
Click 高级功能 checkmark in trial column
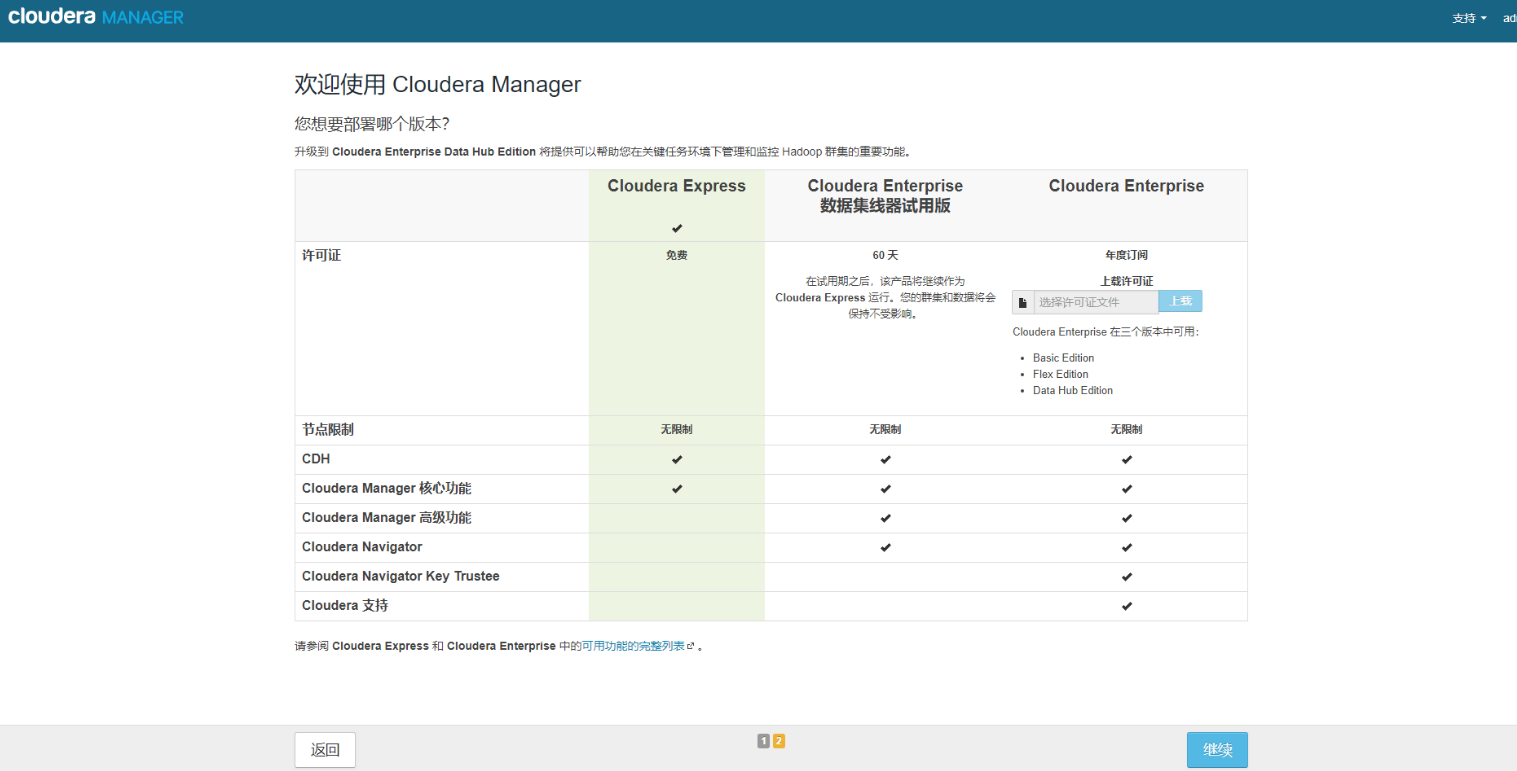coord(885,518)
